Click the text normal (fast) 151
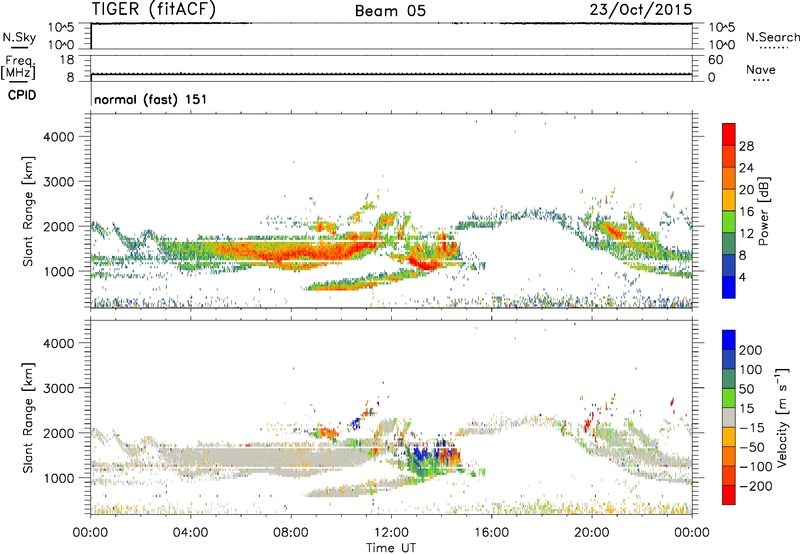 [151, 99]
